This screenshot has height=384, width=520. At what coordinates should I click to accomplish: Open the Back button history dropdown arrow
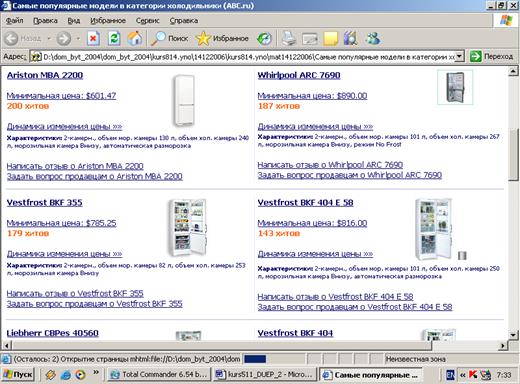click(x=49, y=39)
